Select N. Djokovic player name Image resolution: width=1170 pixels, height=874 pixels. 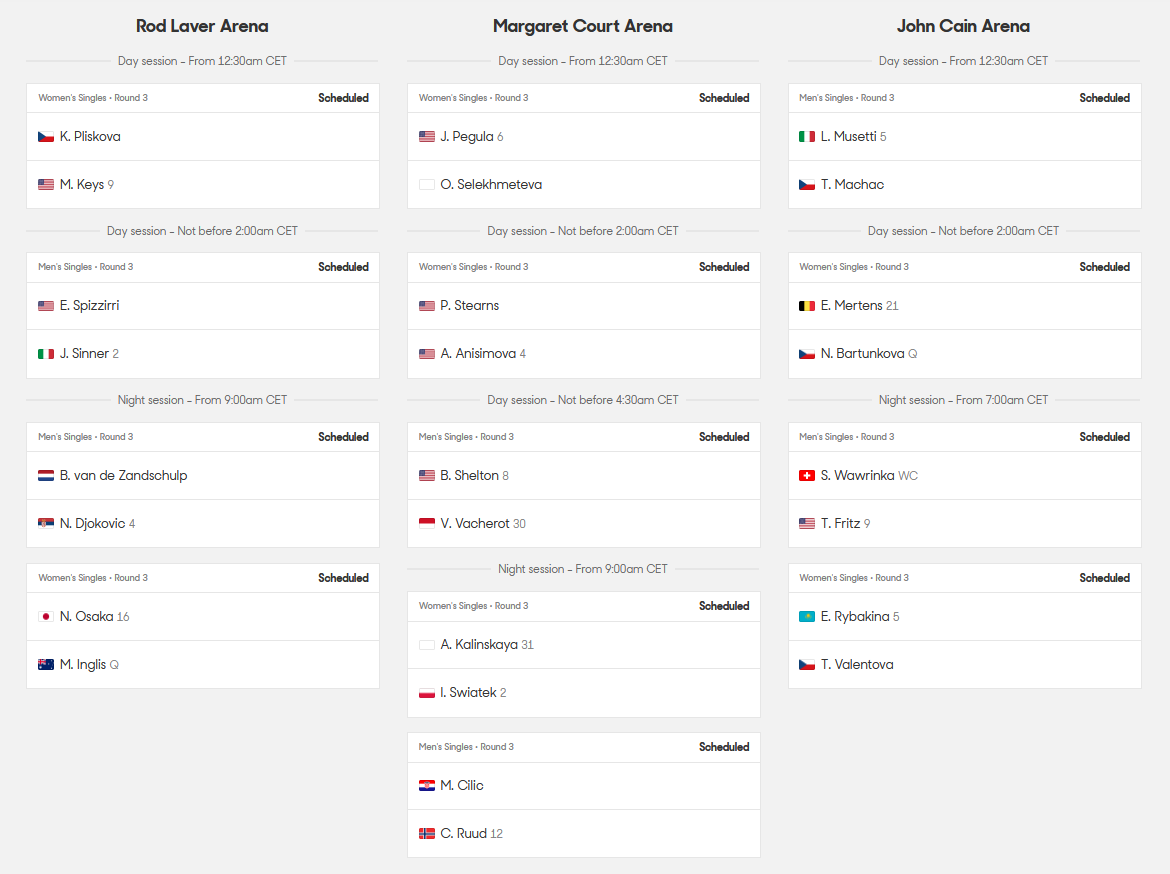(x=93, y=523)
